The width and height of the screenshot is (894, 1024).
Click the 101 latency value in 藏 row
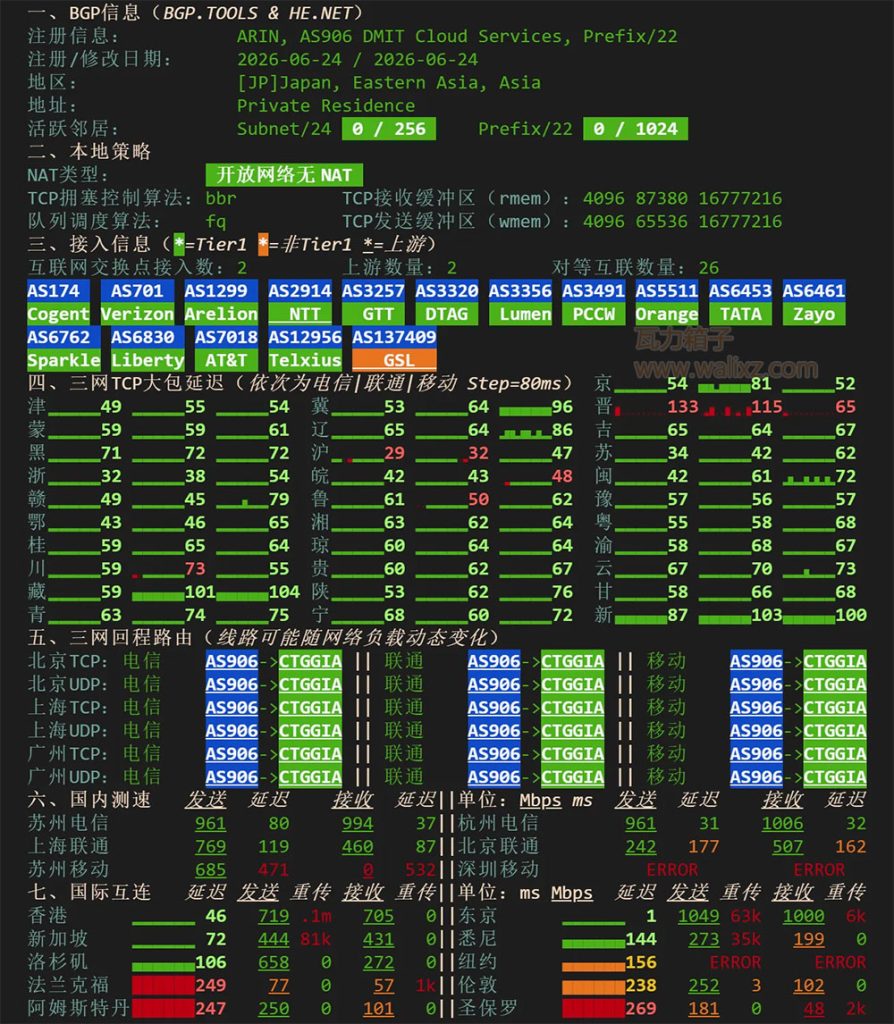(200, 592)
